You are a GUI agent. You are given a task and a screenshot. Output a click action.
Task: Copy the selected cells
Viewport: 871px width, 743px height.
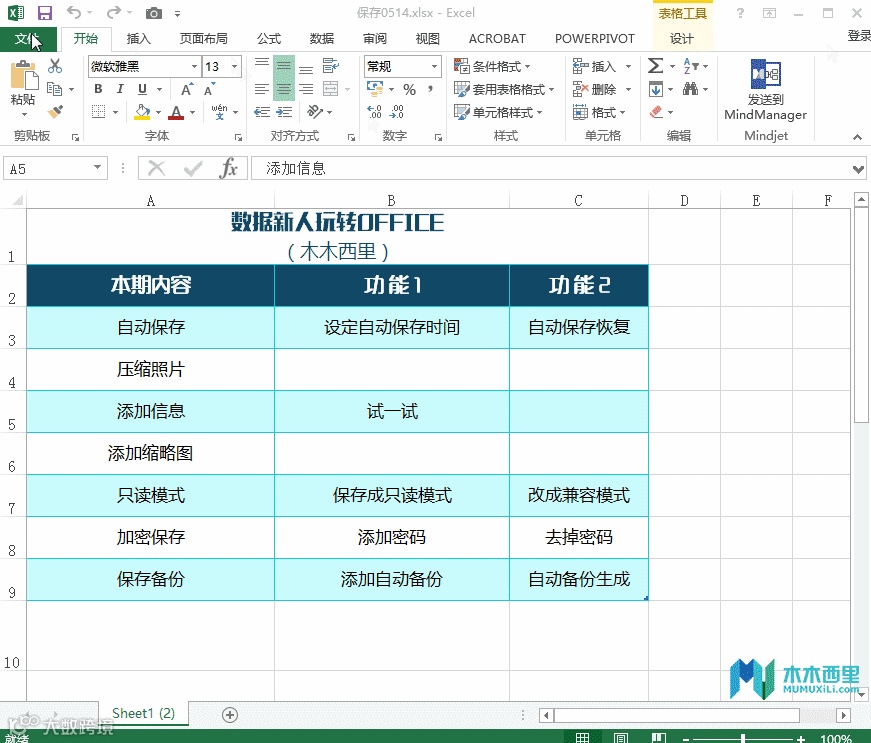pos(54,89)
